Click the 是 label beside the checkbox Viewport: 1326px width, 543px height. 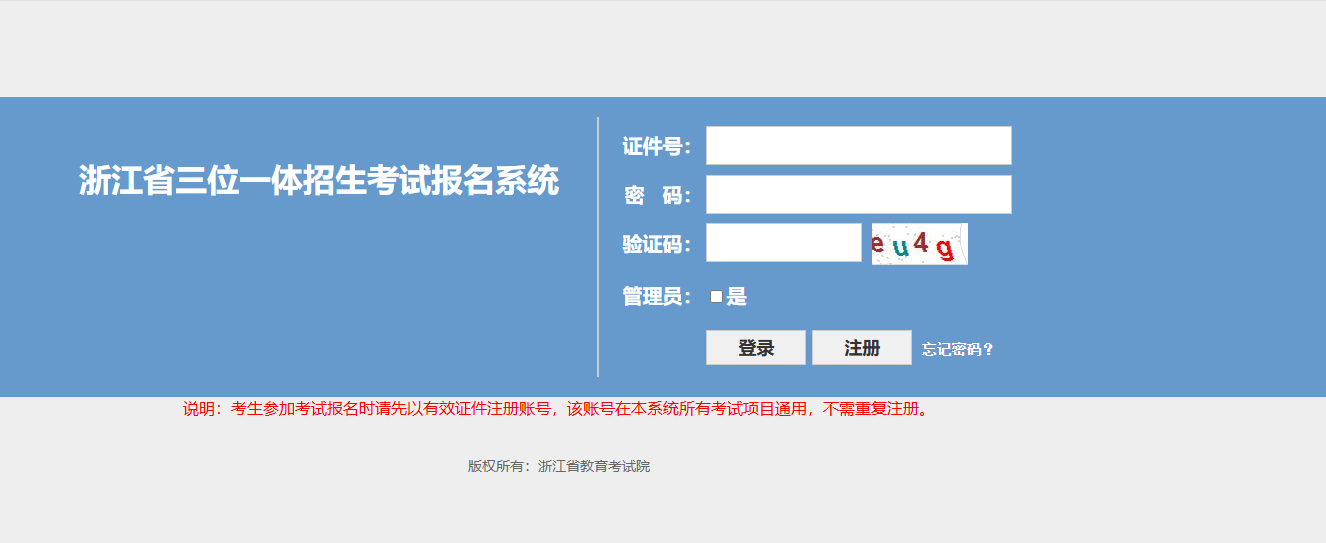(737, 296)
